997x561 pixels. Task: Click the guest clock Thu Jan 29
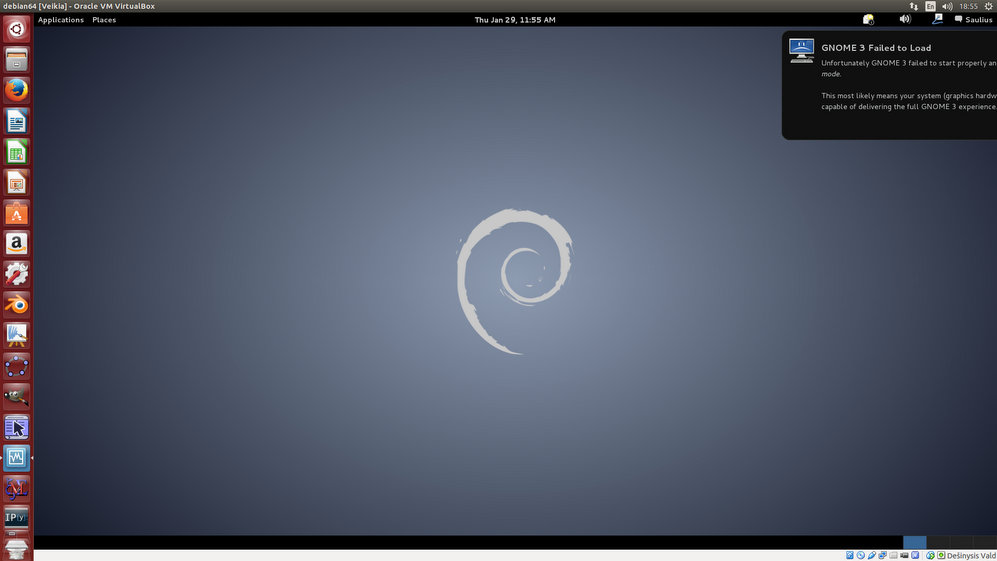click(x=515, y=20)
